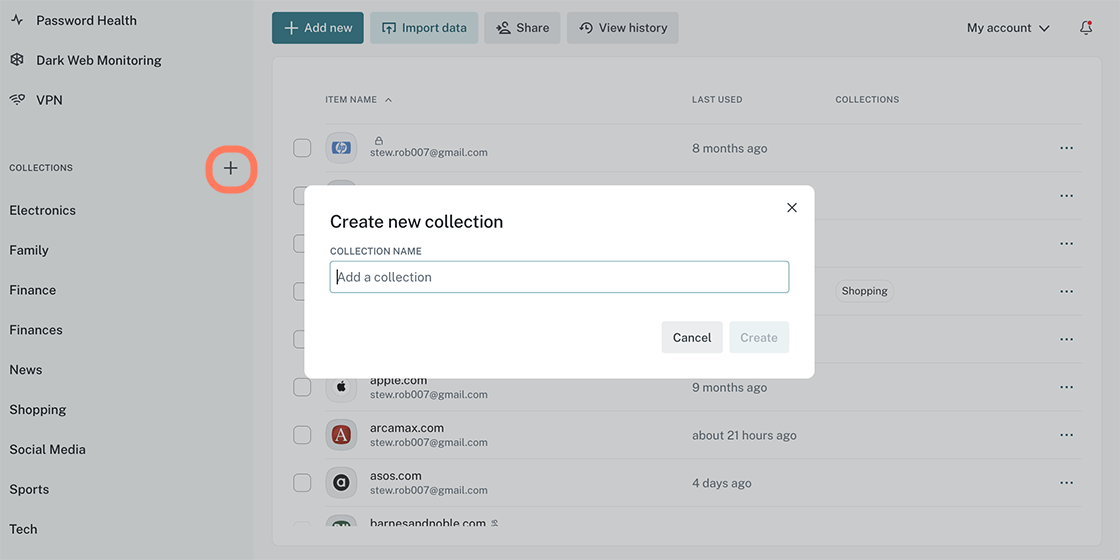Click the arcamax.com site icon

[341, 435]
